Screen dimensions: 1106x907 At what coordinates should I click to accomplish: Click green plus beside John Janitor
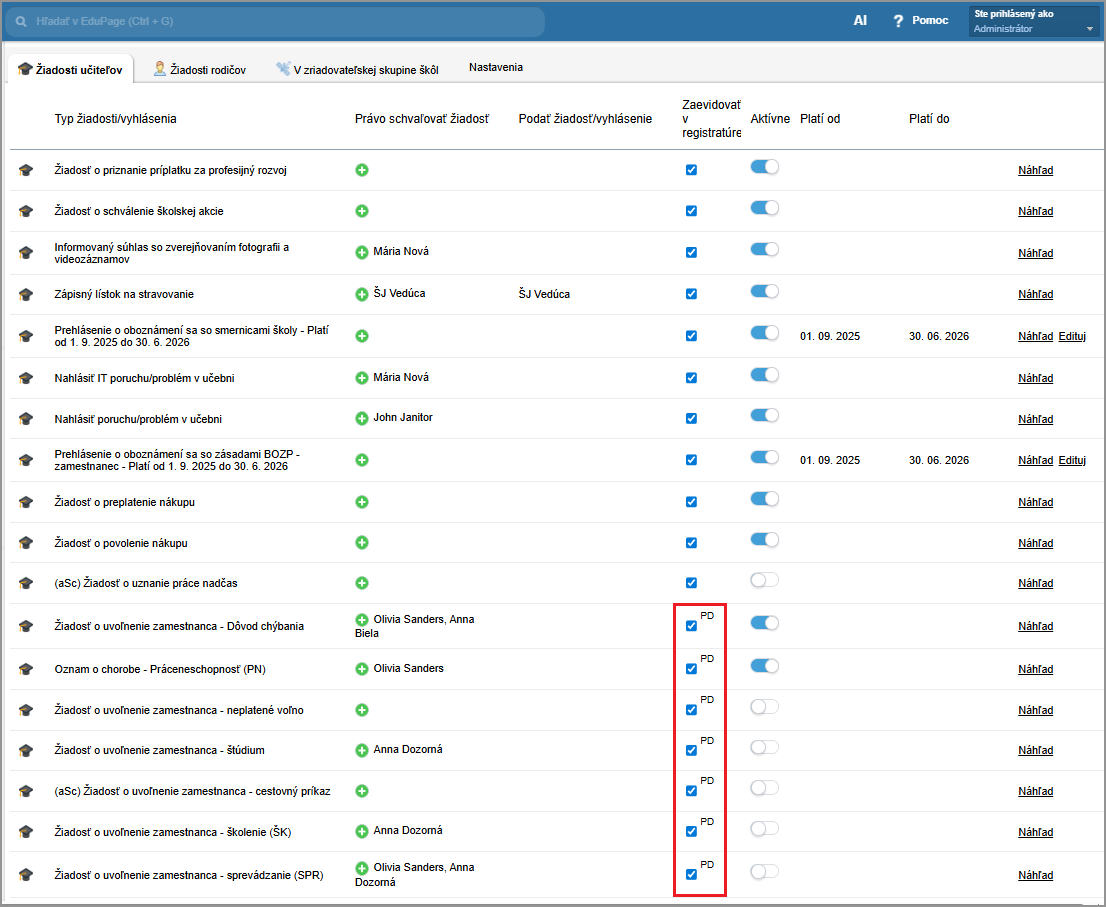click(362, 418)
